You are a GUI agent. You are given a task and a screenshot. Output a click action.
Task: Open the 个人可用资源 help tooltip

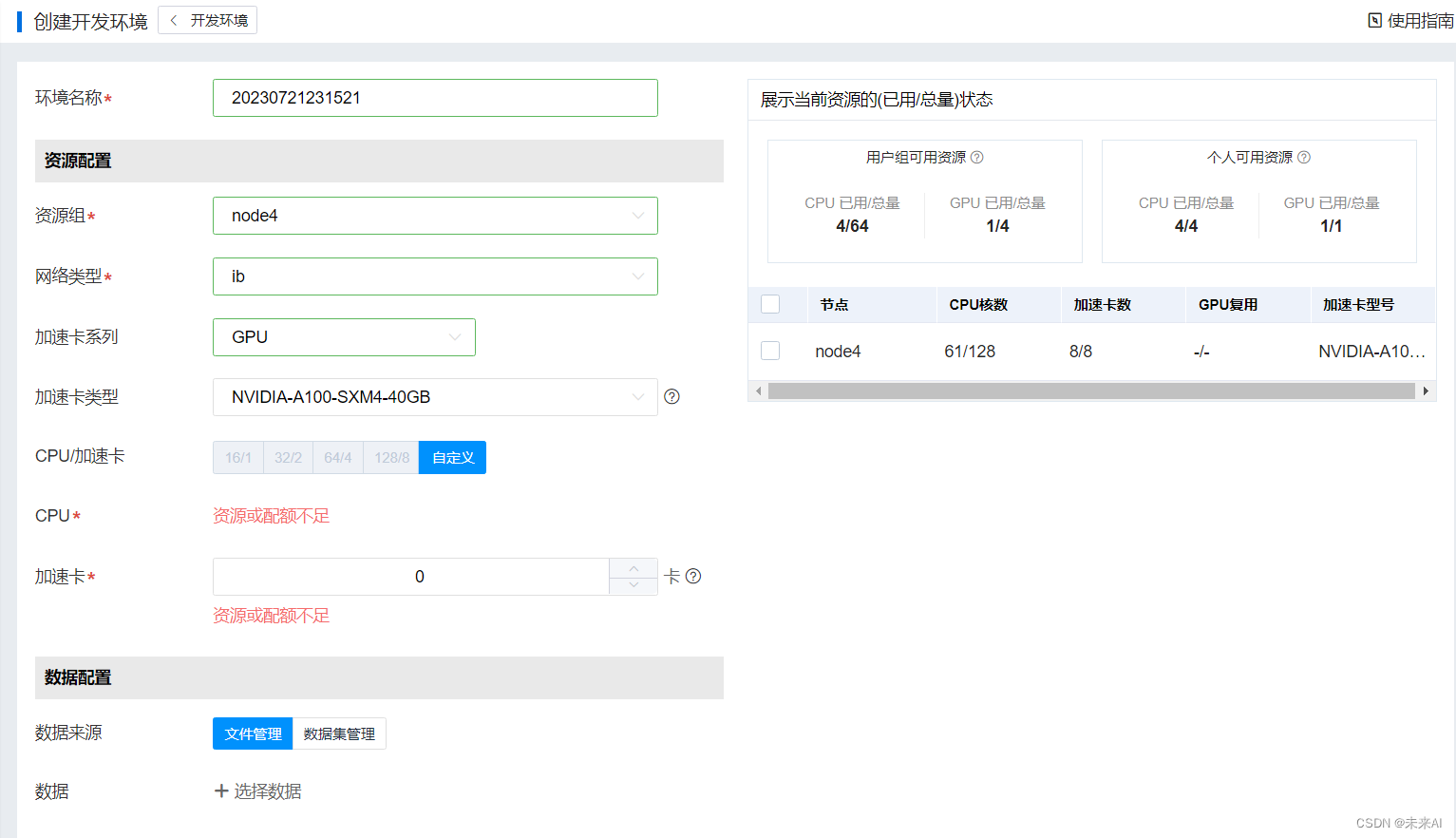(x=1306, y=157)
